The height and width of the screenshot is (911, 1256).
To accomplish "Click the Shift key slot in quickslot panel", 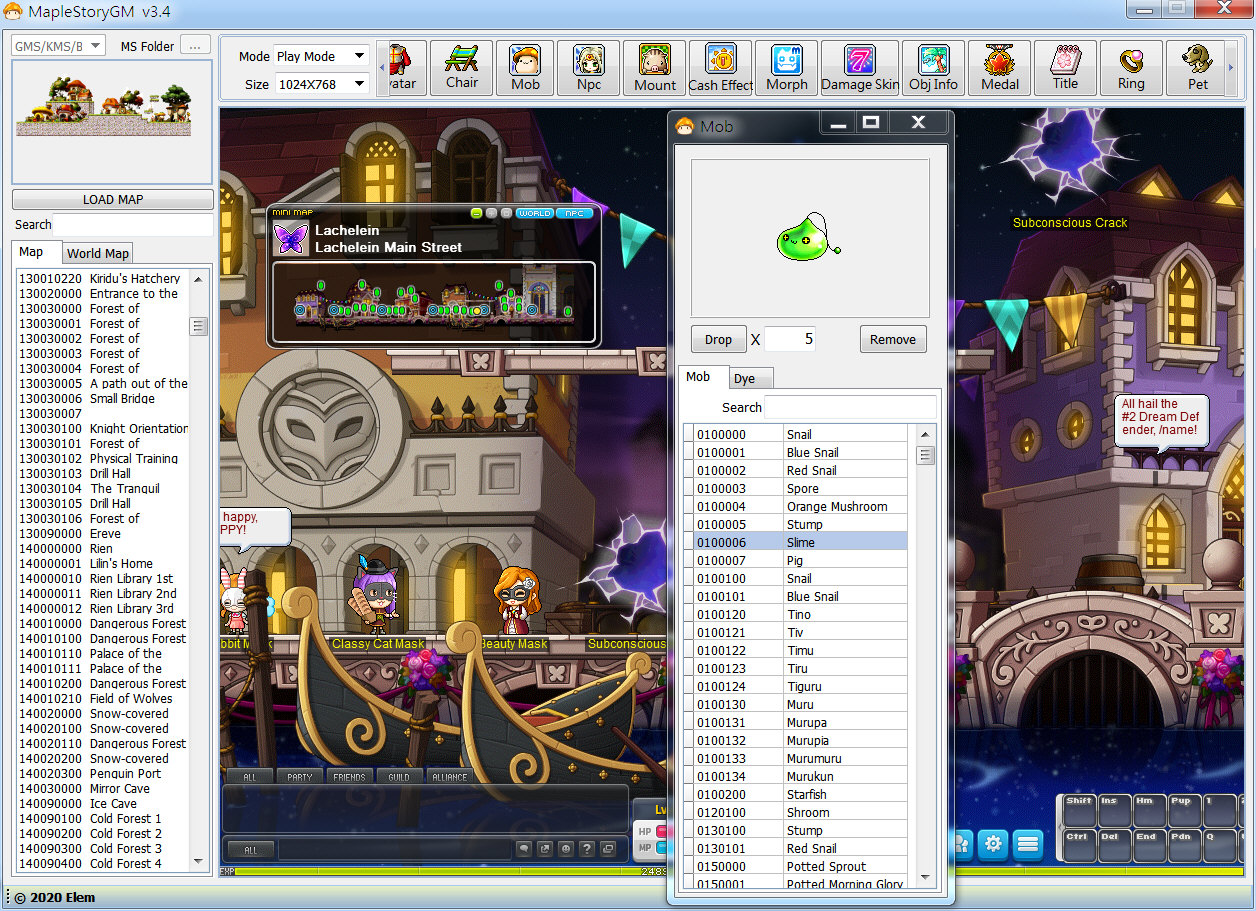I will (x=1079, y=811).
